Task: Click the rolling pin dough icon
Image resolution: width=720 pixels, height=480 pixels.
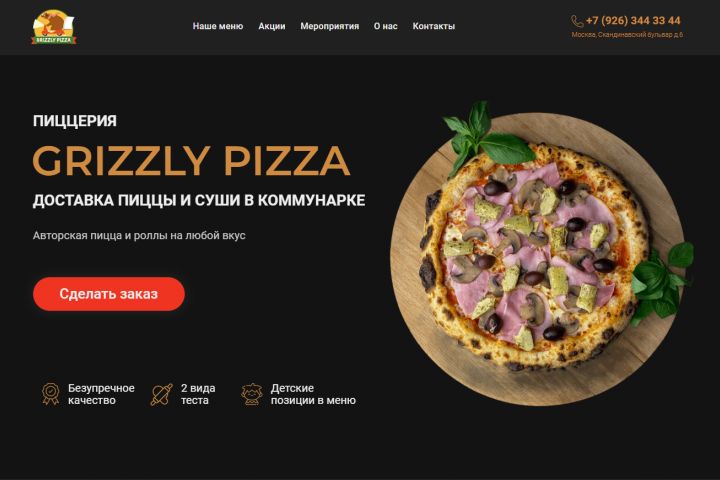Action: click(162, 395)
